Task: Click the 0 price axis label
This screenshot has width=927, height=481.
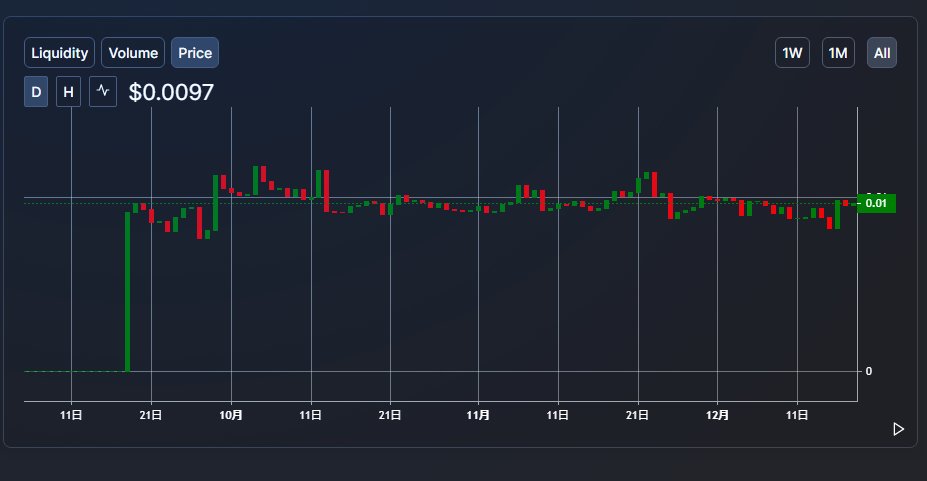Action: (868, 371)
